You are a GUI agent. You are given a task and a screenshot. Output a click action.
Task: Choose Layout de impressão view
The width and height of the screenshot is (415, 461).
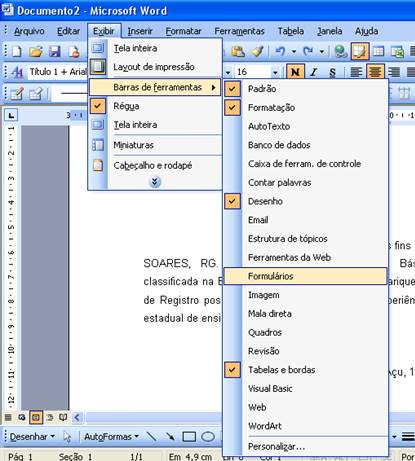(x=155, y=67)
